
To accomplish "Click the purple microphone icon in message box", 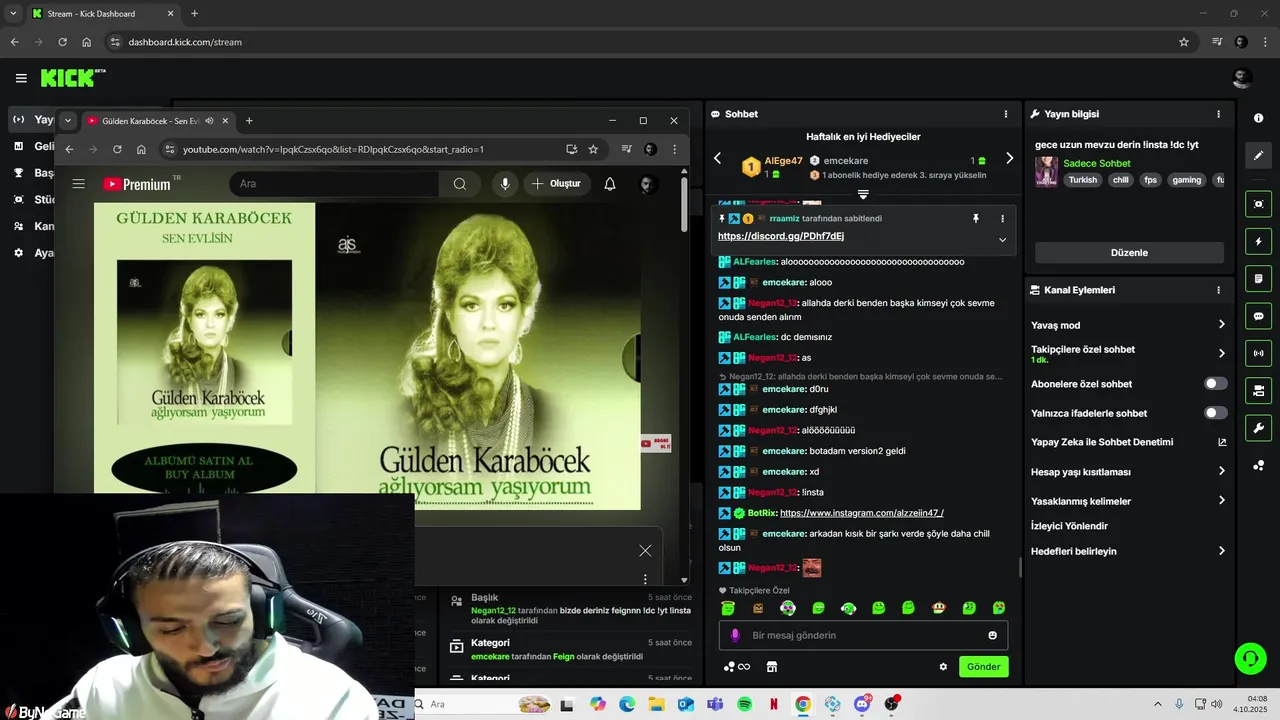I will coord(735,635).
